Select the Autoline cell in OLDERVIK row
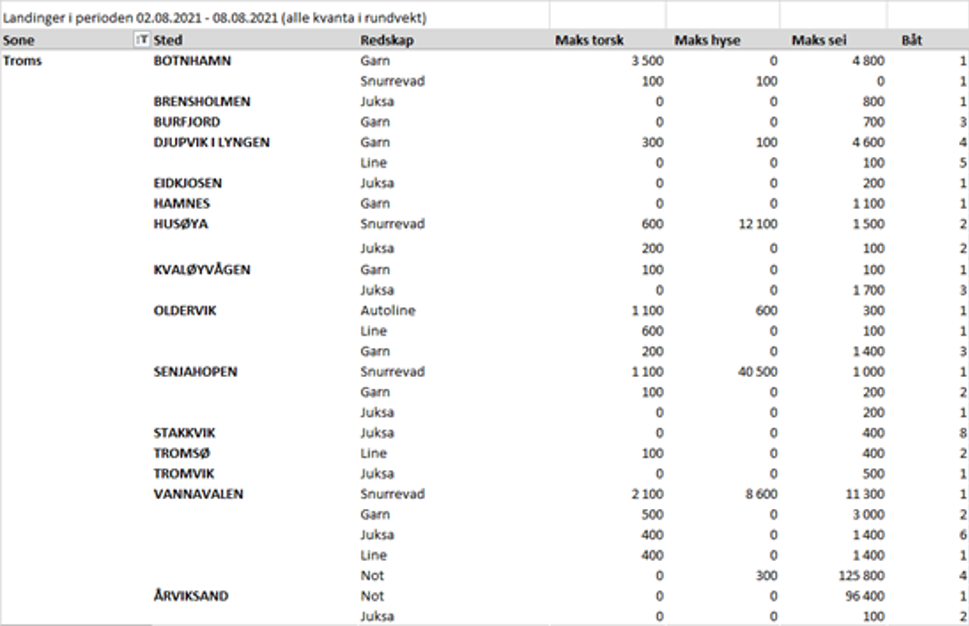 coord(386,311)
